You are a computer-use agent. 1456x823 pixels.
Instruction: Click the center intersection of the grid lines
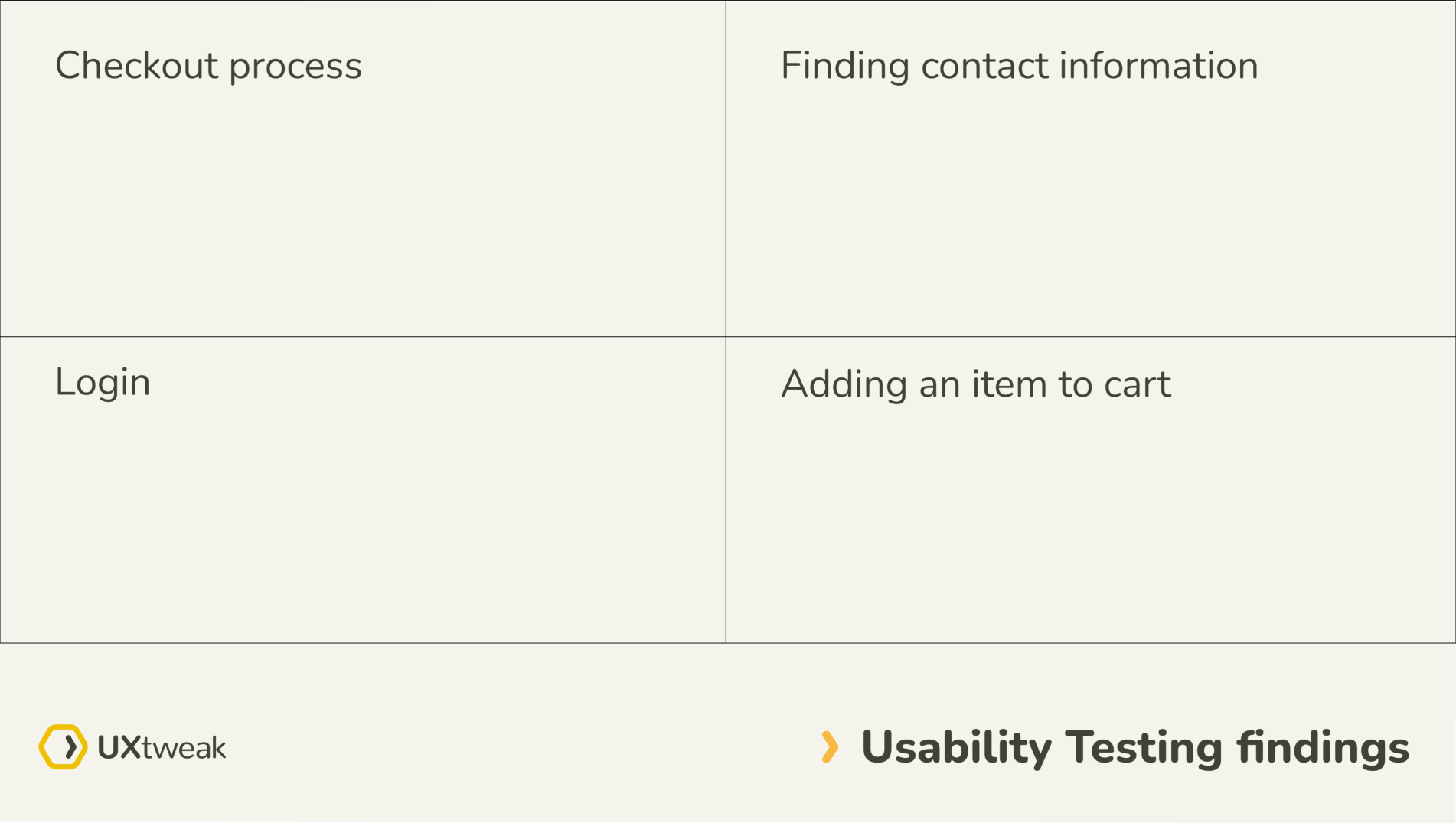(x=726, y=337)
